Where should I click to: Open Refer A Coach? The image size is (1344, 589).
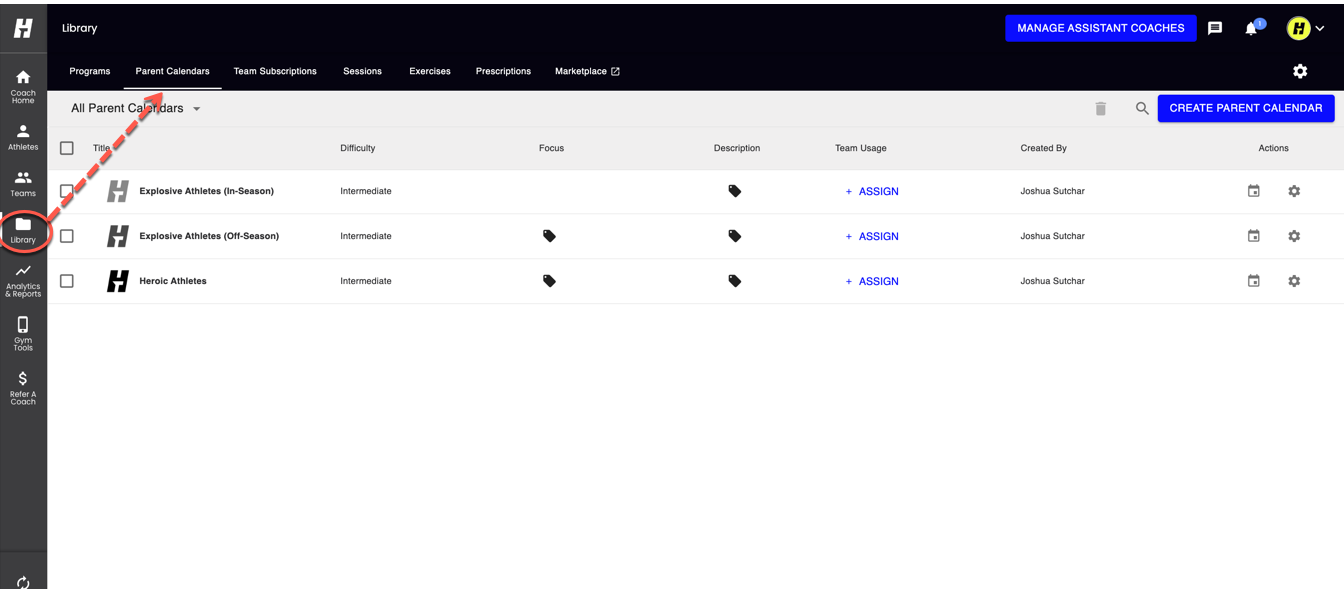coord(23,388)
